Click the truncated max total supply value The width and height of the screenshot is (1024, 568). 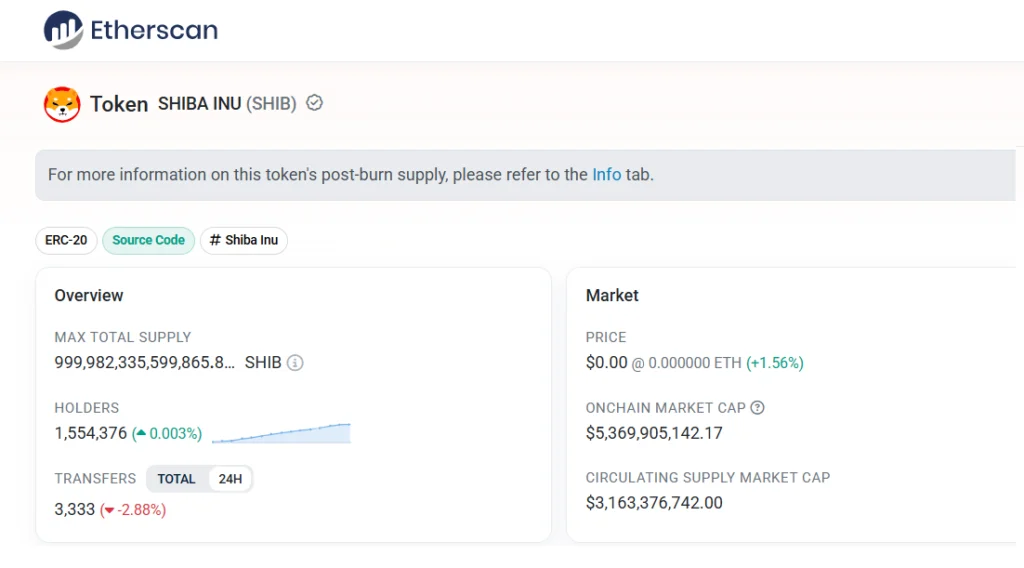[x=144, y=363]
